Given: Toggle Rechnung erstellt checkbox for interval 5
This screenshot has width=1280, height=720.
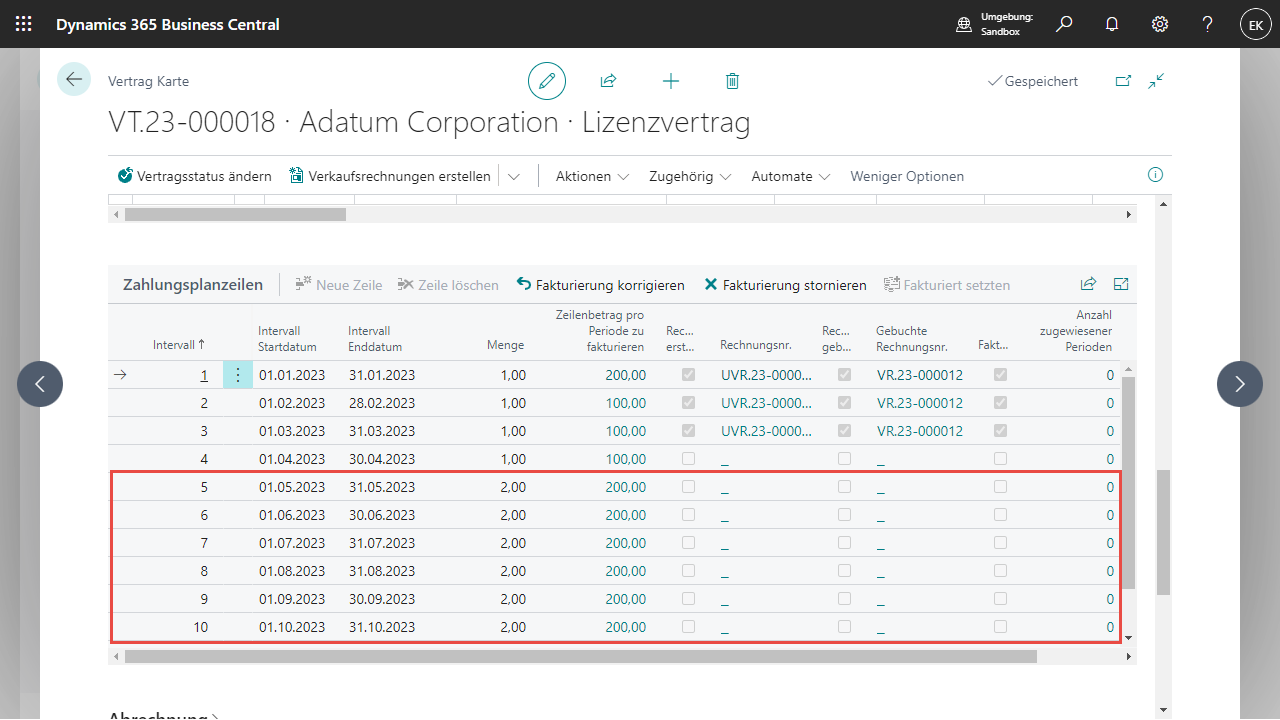Looking at the screenshot, I should 688,487.
